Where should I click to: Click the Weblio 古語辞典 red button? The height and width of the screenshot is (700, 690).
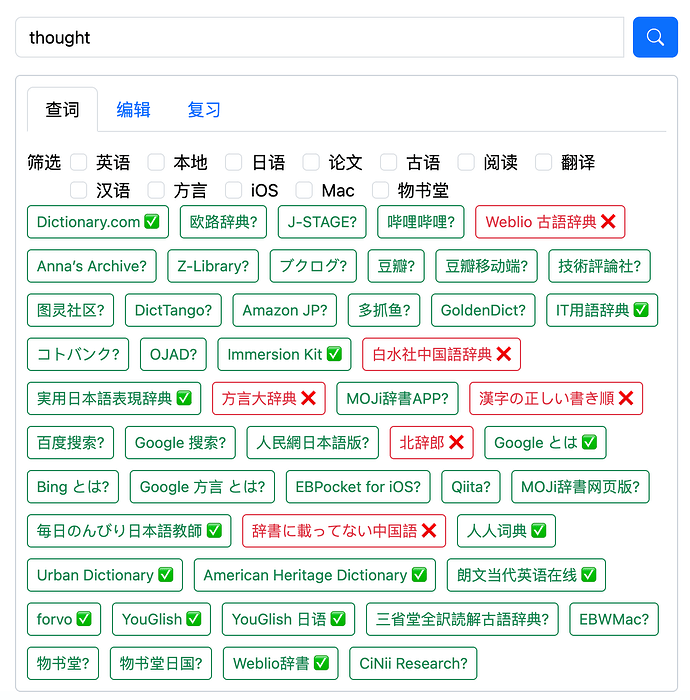click(550, 222)
